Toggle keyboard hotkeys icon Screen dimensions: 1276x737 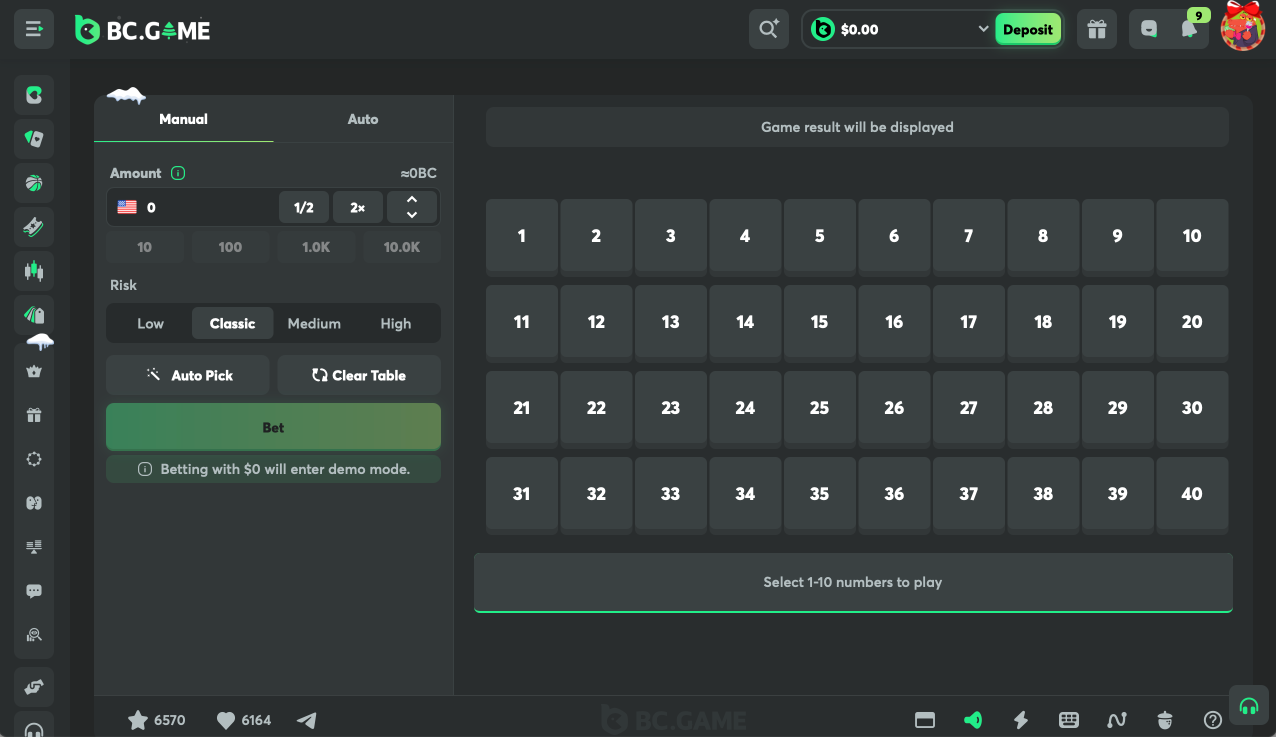coord(1069,720)
